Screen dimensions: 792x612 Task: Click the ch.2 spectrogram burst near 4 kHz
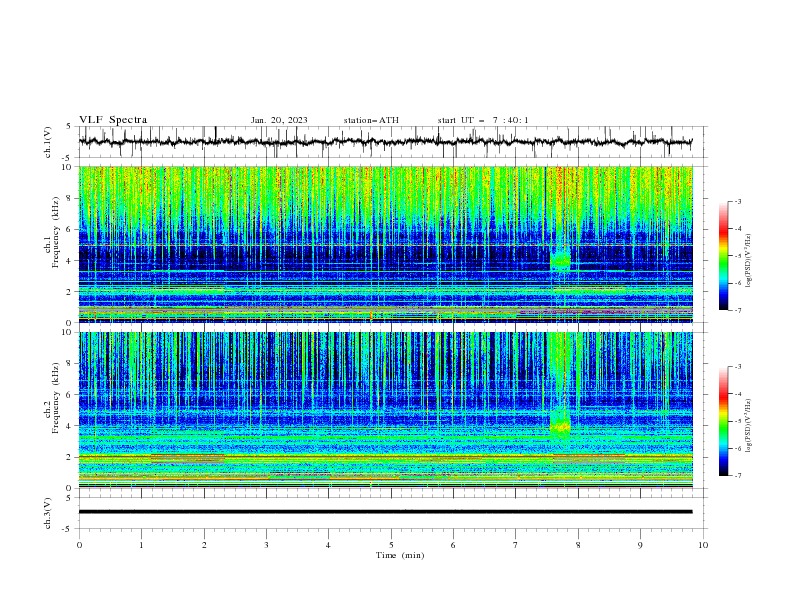coord(560,426)
